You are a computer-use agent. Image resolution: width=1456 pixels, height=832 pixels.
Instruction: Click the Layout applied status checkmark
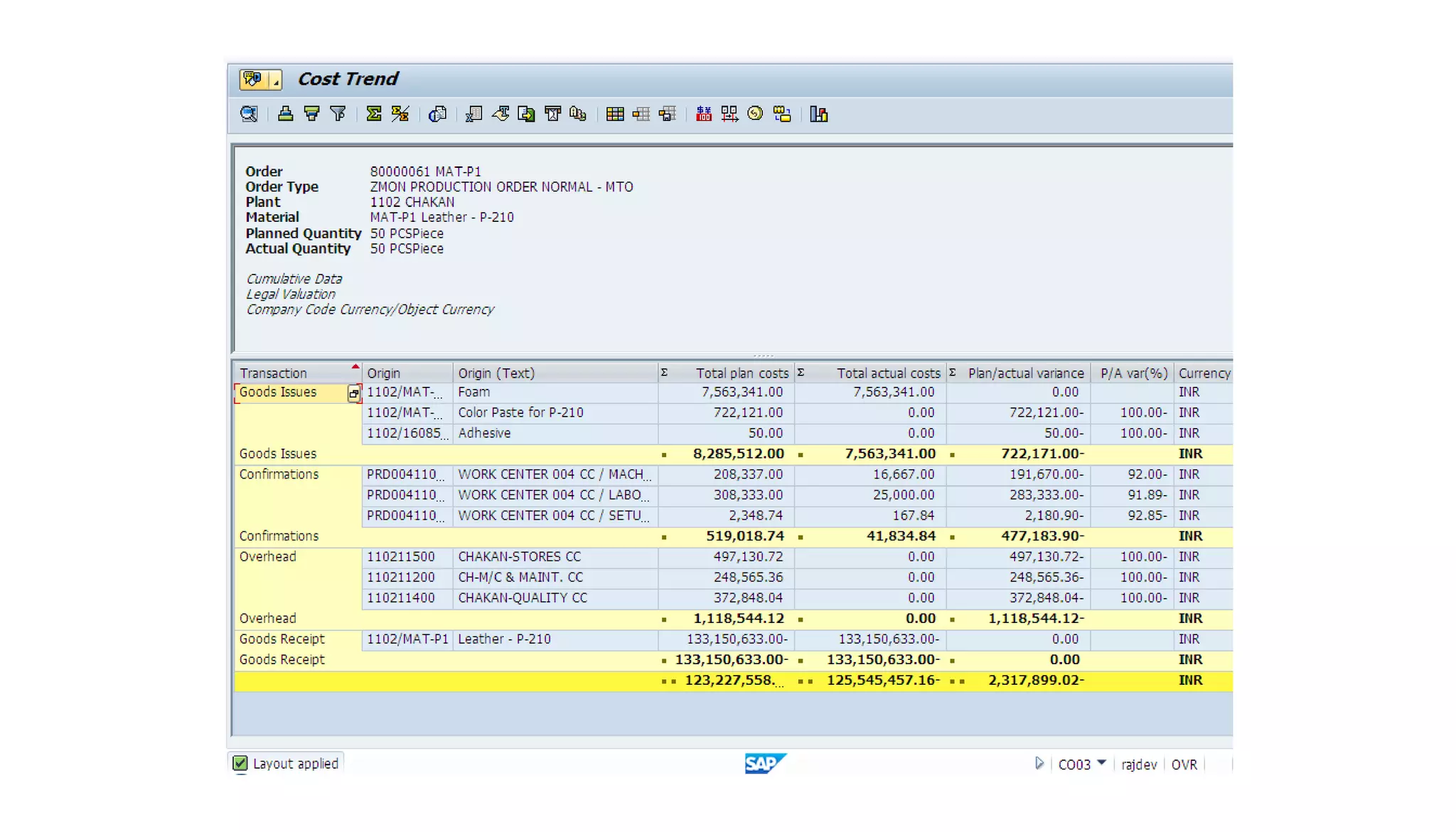pos(240,763)
